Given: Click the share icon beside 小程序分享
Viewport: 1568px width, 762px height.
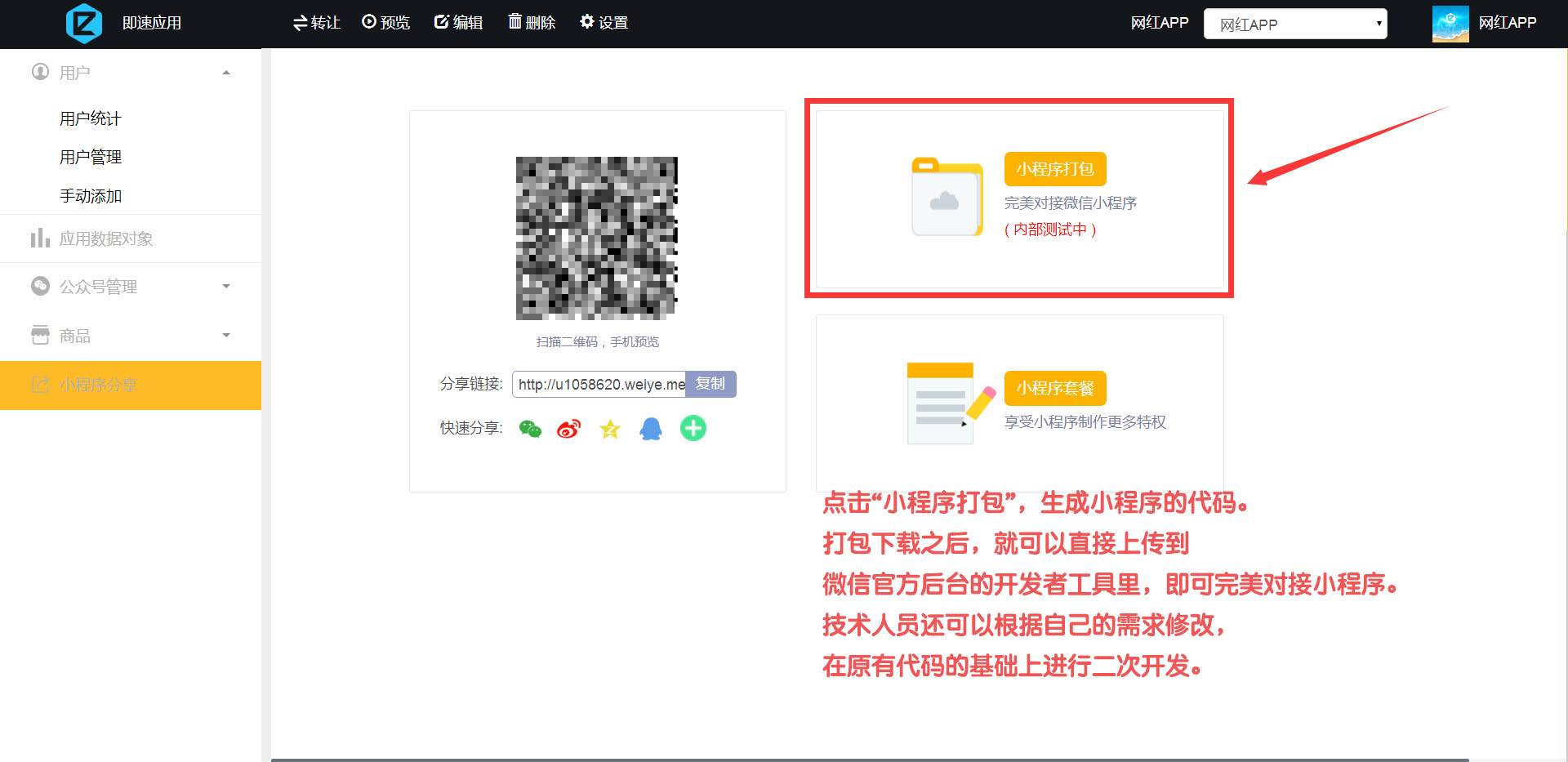Looking at the screenshot, I should 40,384.
